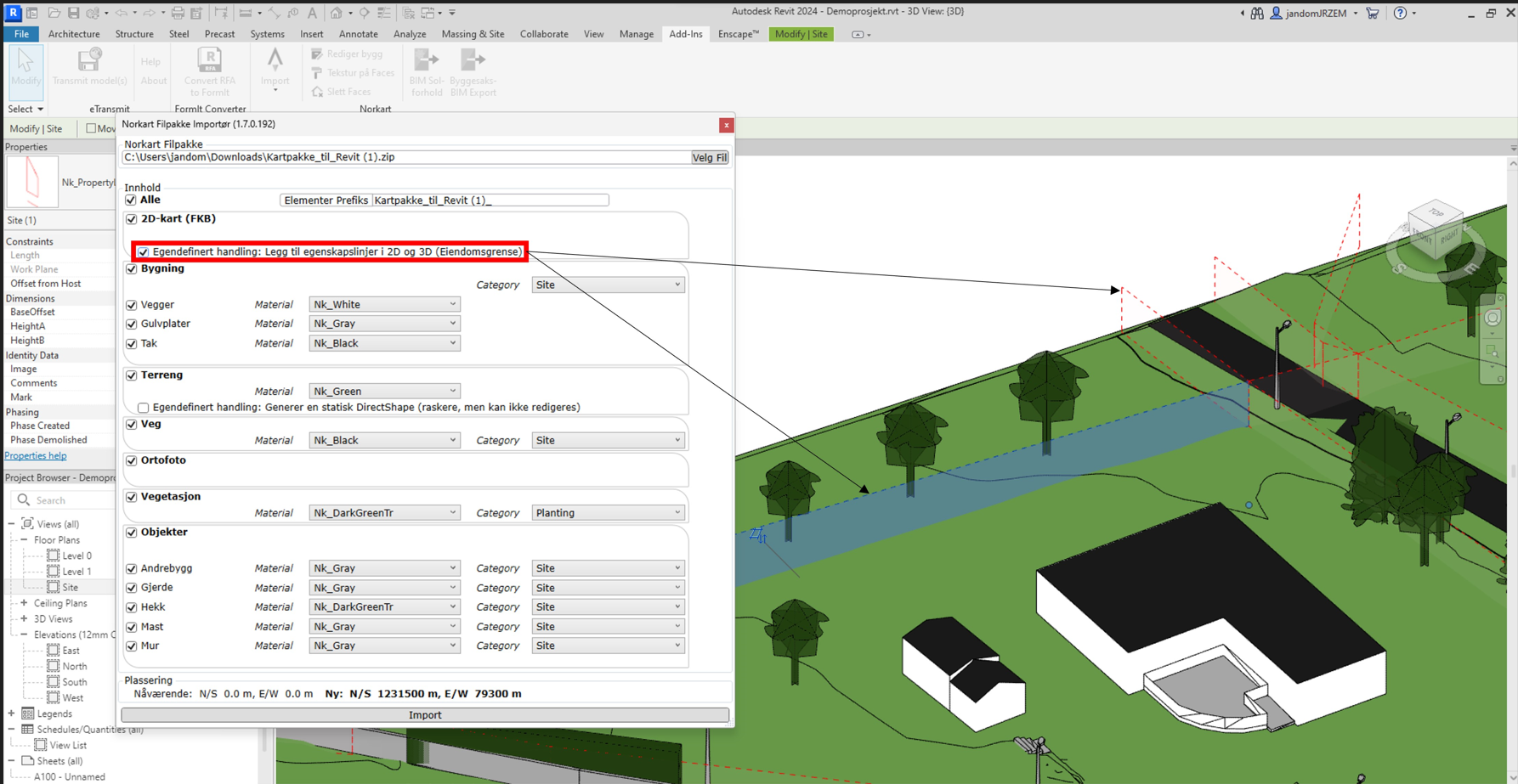Open the Vegetasjon Category dropdown Planting

coord(608,513)
